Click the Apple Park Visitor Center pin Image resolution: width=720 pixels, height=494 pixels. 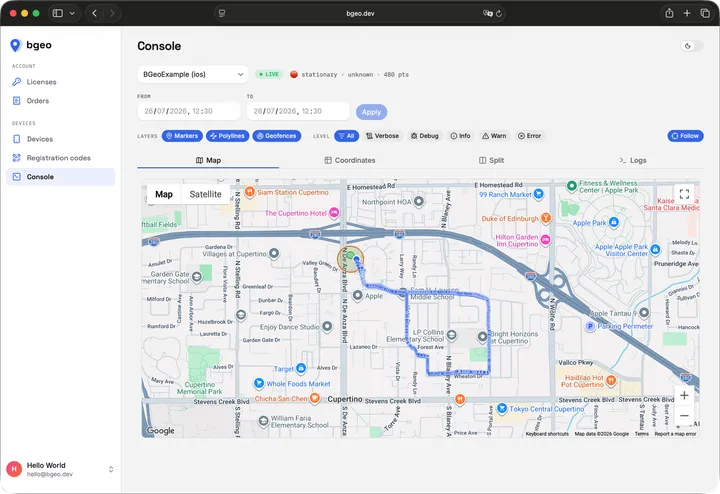coord(655,249)
